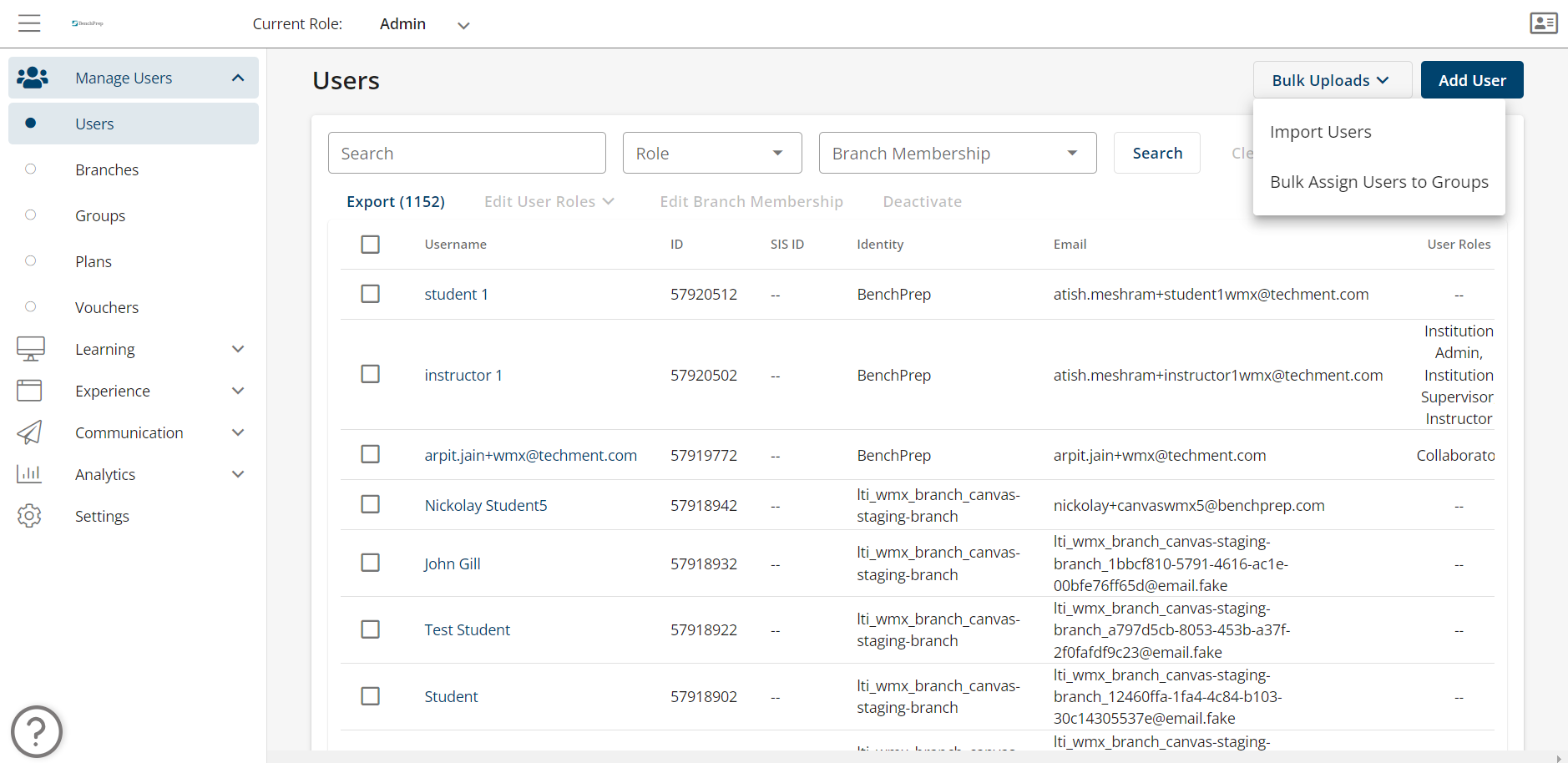Check the box for user Student
1568x763 pixels.
pyautogui.click(x=370, y=696)
